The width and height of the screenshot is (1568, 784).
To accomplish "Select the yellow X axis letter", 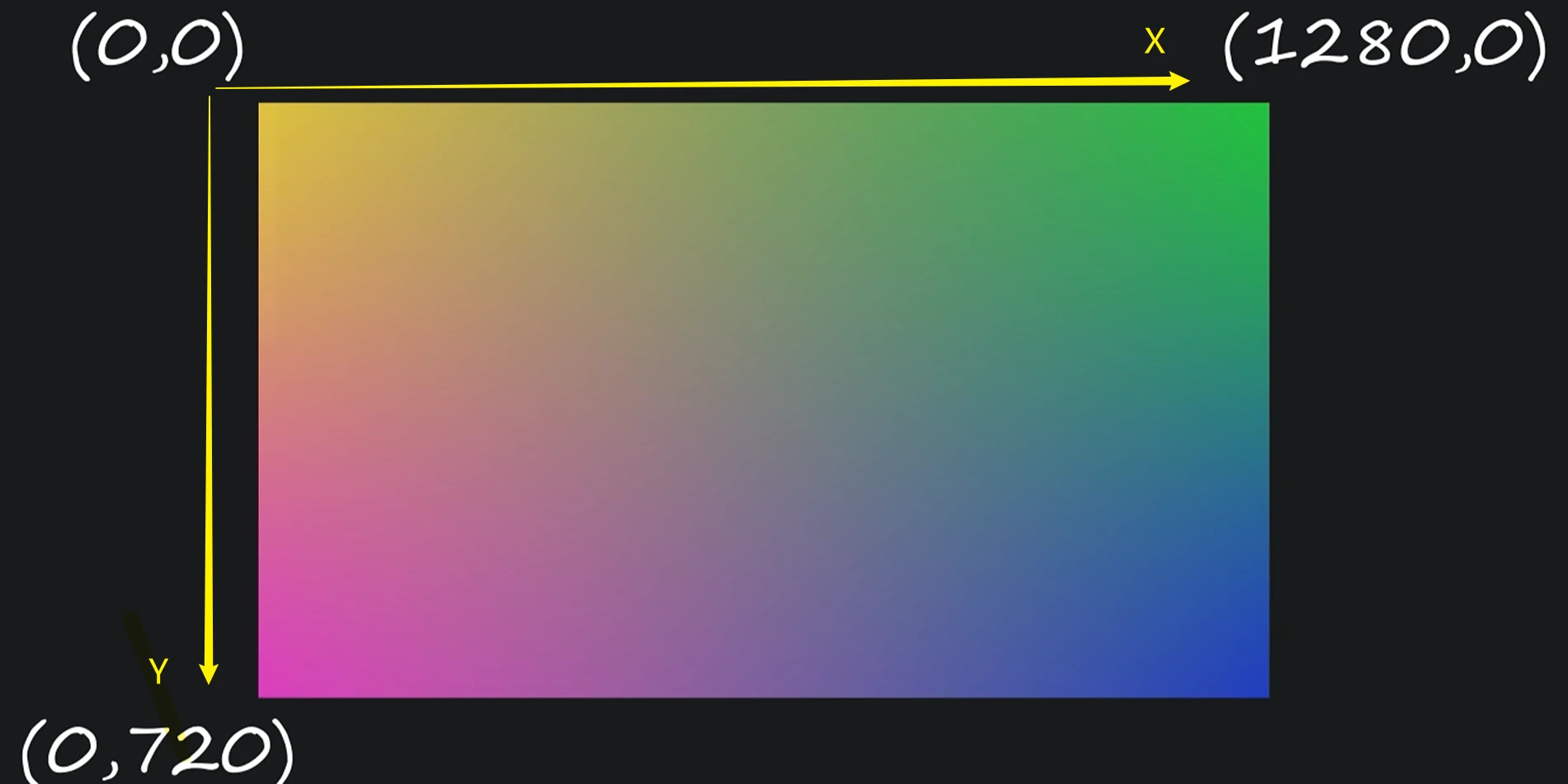I will click(x=1154, y=41).
